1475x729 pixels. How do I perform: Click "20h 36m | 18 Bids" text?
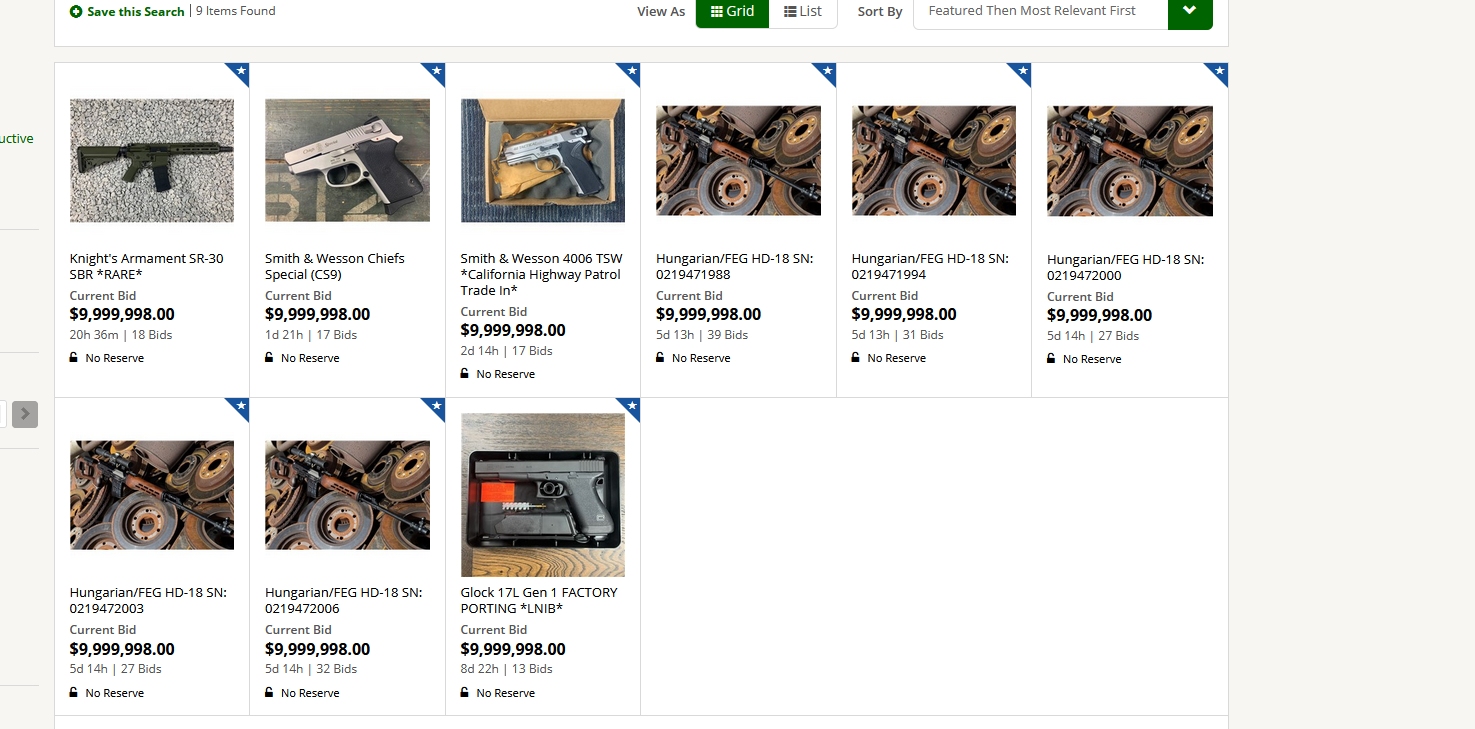[x=121, y=335]
